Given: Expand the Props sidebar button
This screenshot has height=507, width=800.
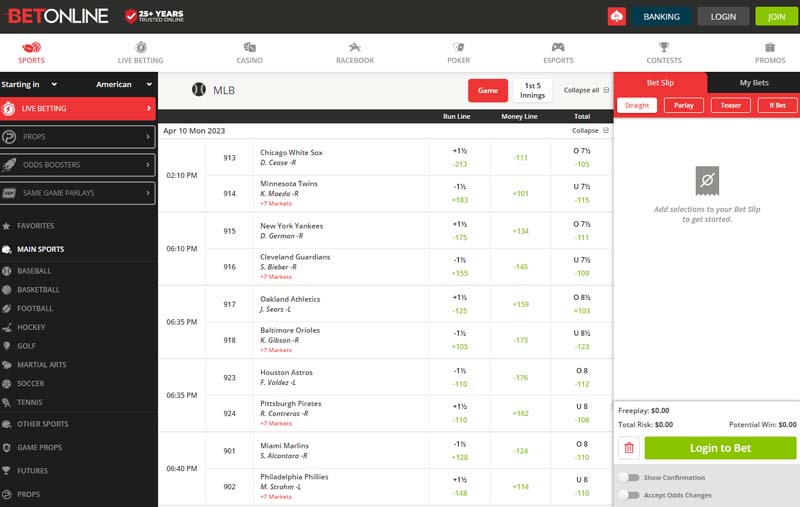Looking at the screenshot, I should pyautogui.click(x=78, y=137).
